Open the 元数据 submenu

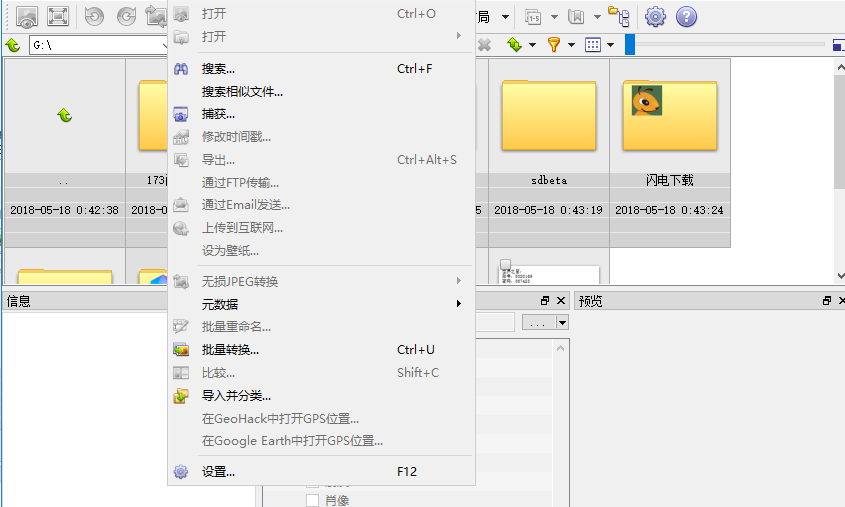click(x=321, y=304)
